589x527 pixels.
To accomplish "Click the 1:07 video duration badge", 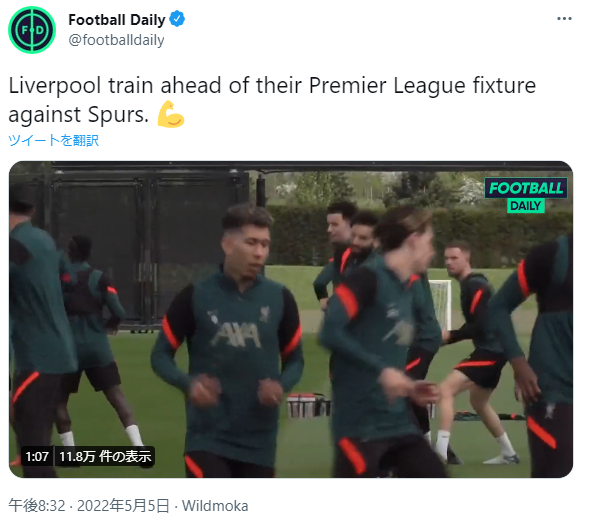I will coord(37,456).
